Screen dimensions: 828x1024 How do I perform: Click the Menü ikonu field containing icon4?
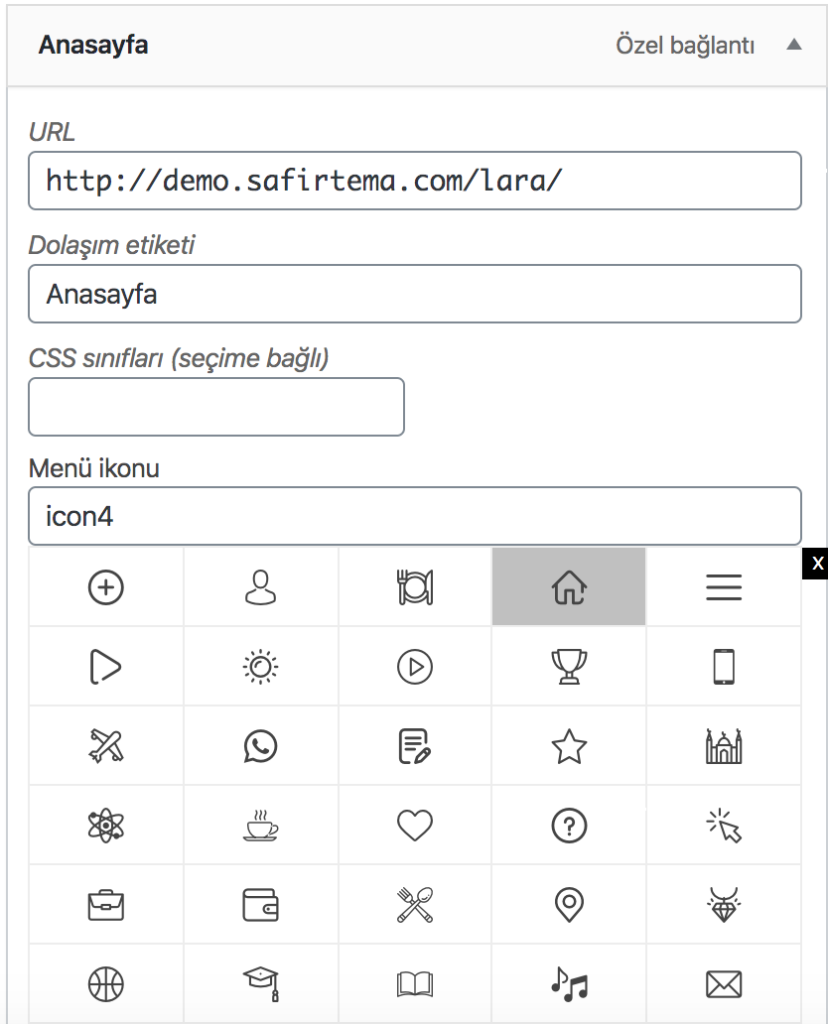415,516
